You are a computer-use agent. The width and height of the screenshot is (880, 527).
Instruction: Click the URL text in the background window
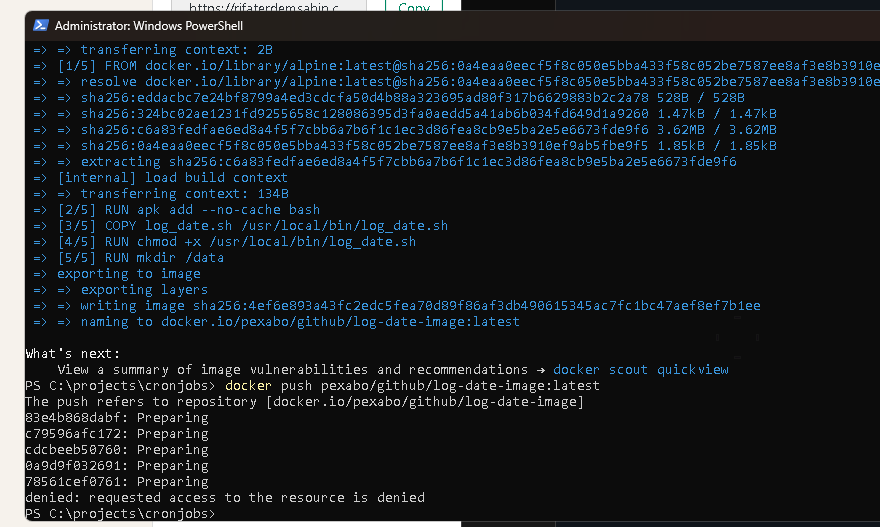coord(264,7)
